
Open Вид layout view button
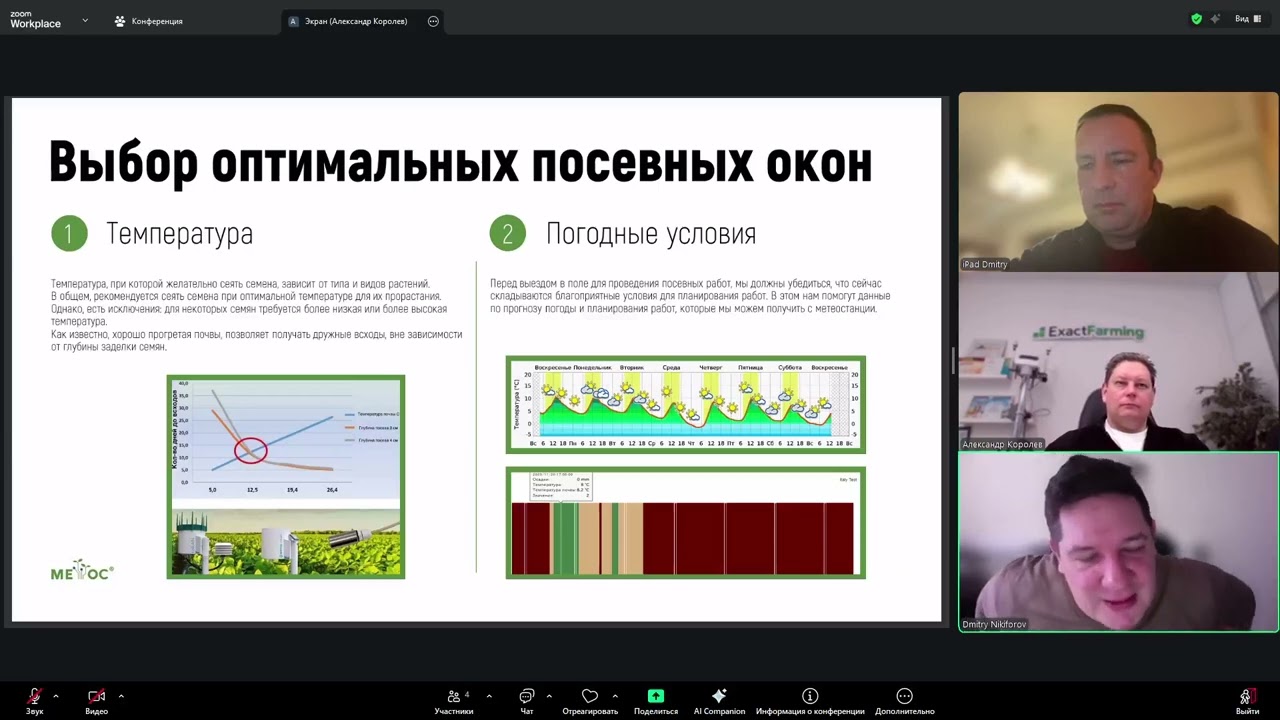point(1248,19)
